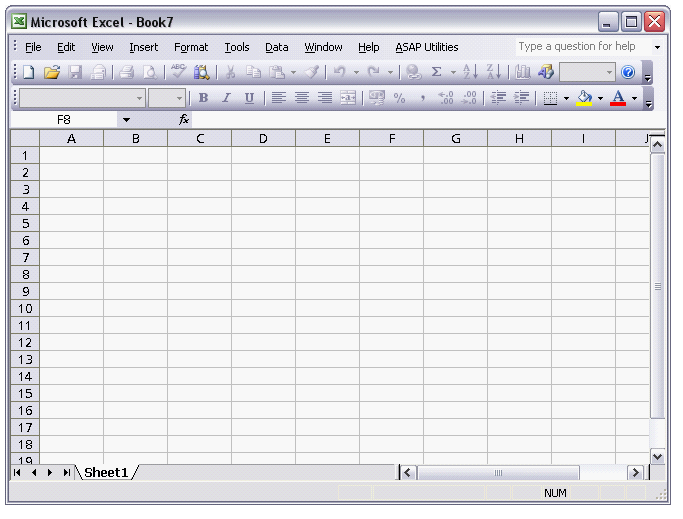Open the Font name dropdown
The height and width of the screenshot is (519, 683).
139,98
